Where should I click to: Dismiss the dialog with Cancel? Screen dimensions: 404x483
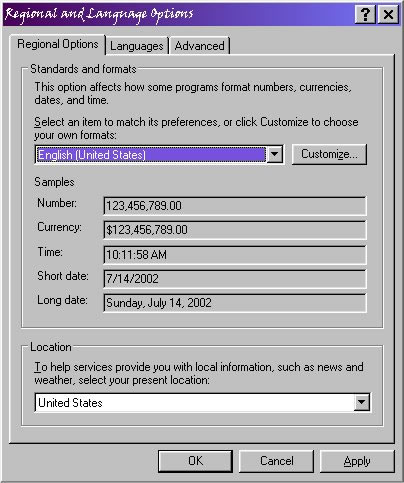(x=277, y=461)
